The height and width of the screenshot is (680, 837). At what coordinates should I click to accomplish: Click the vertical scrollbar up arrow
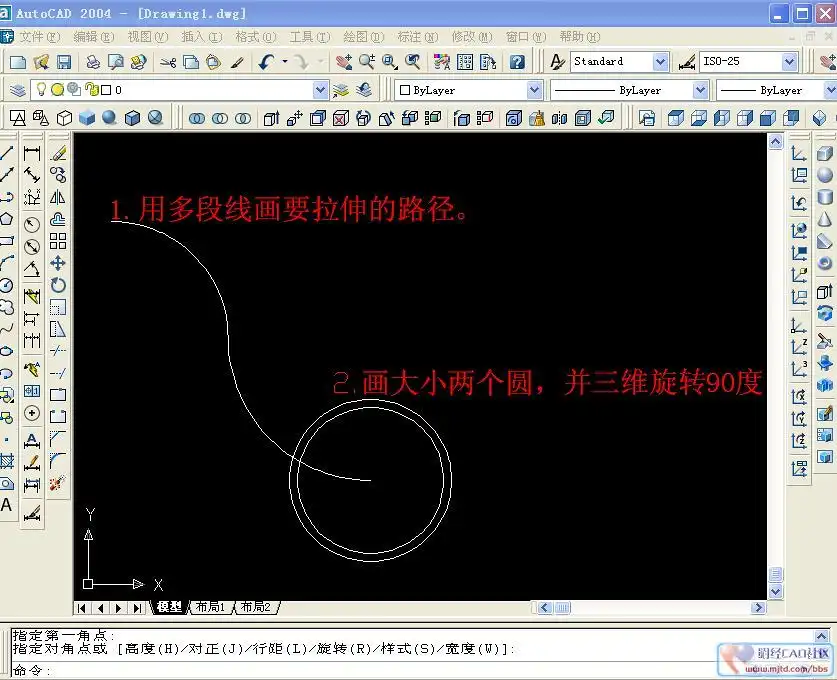tap(776, 141)
